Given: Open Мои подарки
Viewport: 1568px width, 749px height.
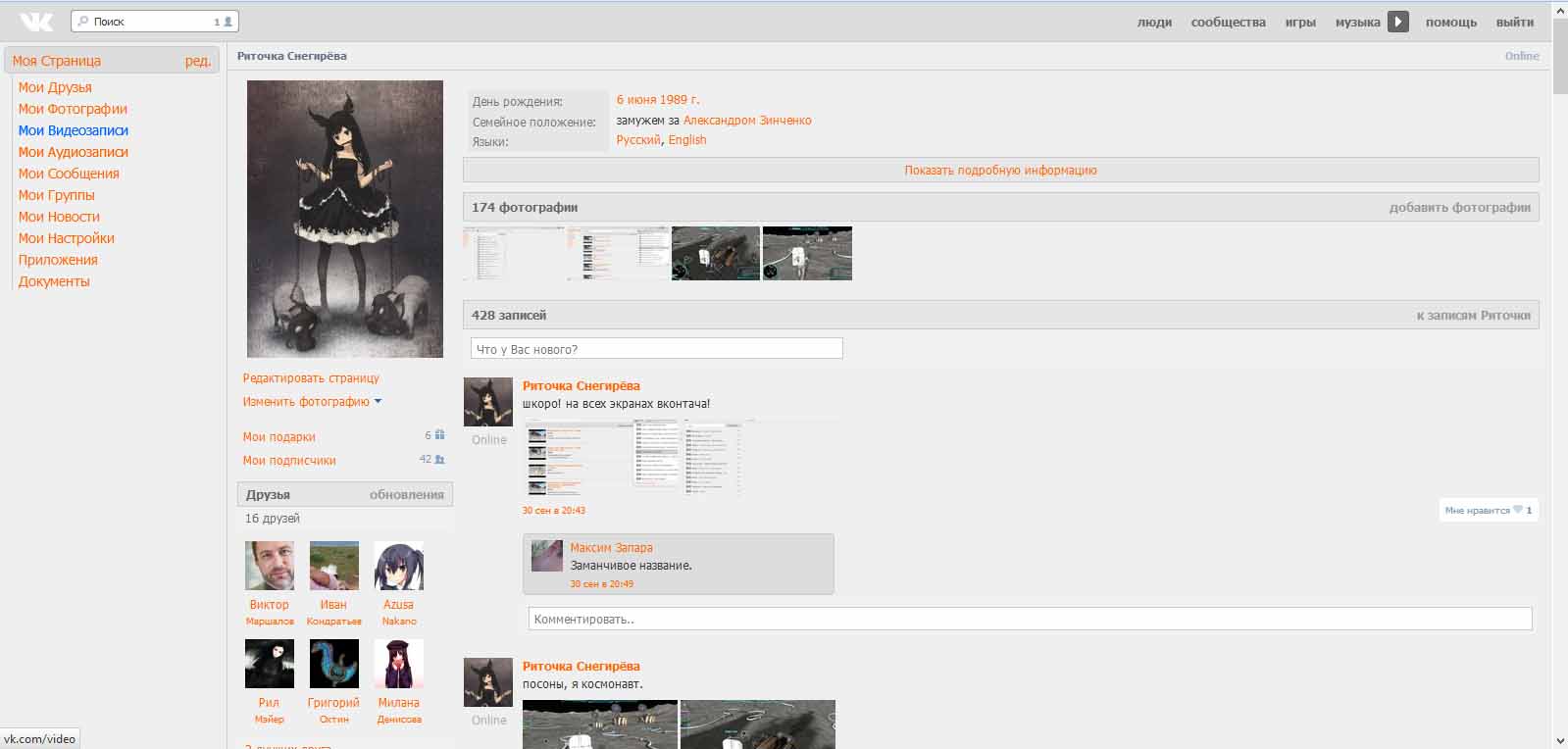Looking at the screenshot, I should [x=279, y=437].
